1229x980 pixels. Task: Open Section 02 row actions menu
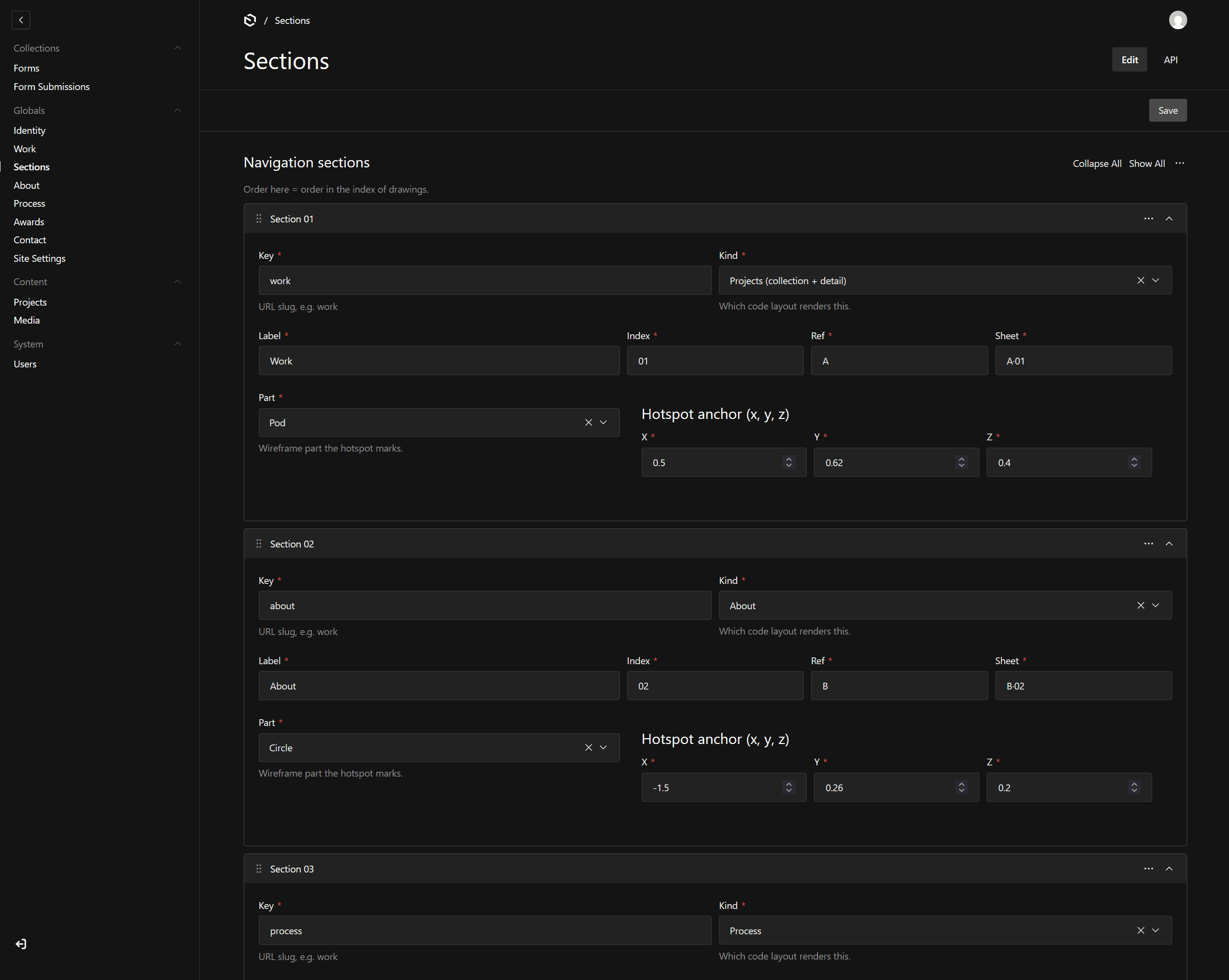tap(1148, 544)
